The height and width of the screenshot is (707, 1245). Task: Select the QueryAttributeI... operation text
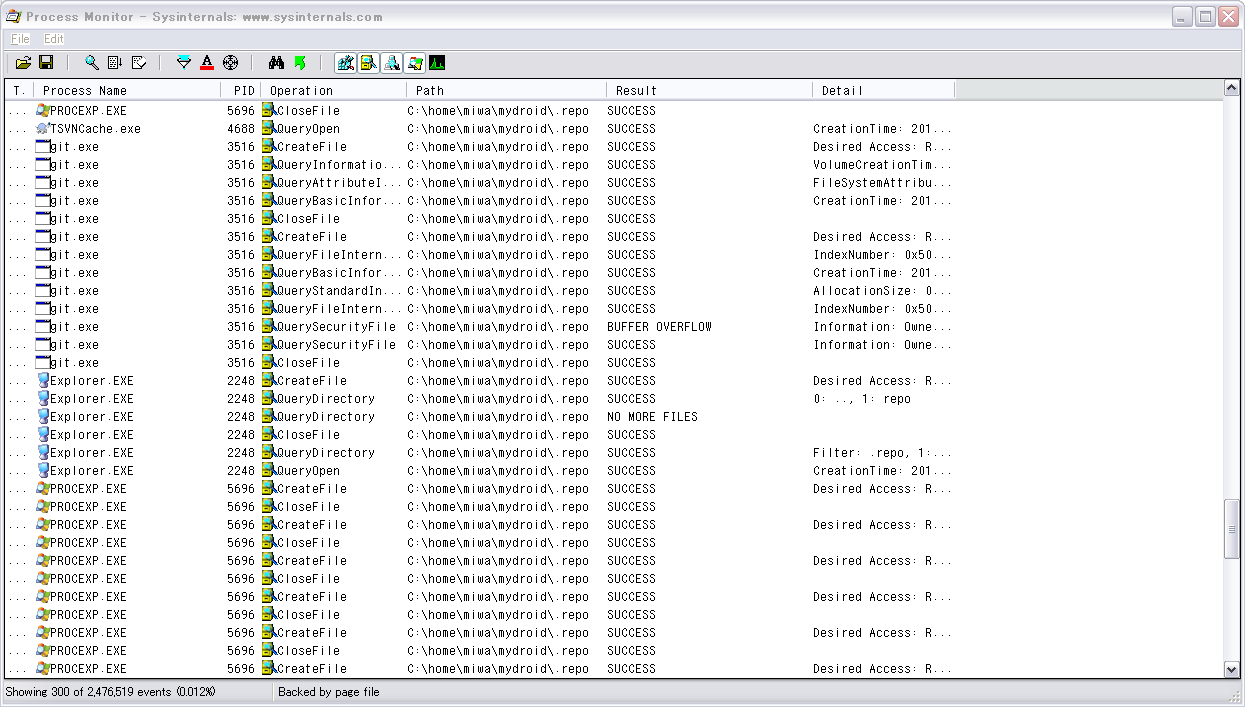339,183
